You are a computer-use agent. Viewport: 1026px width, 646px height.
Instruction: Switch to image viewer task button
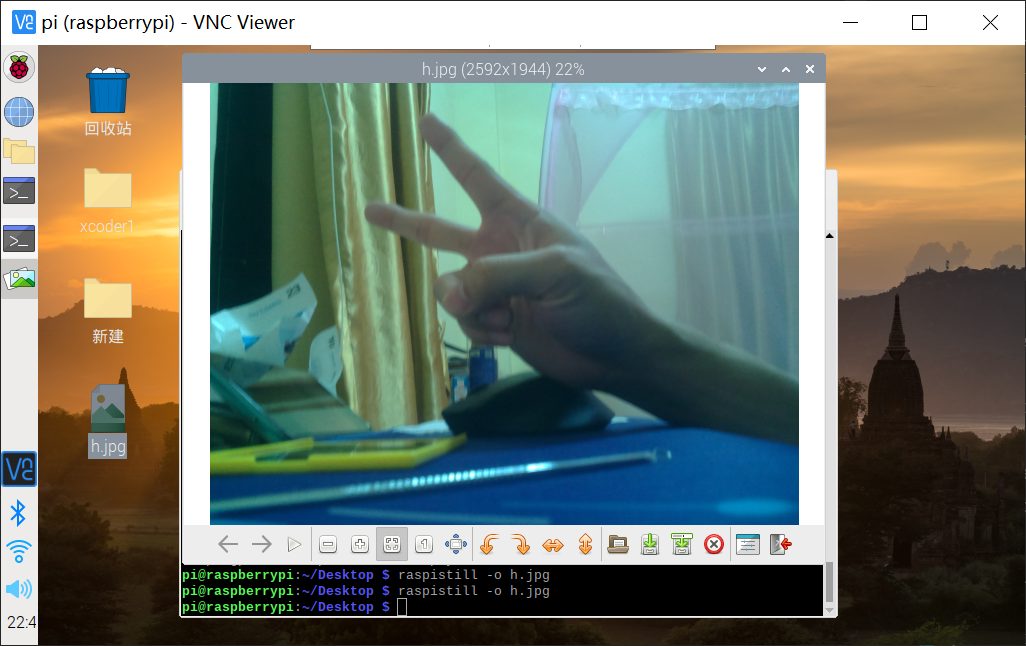pyautogui.click(x=19, y=279)
